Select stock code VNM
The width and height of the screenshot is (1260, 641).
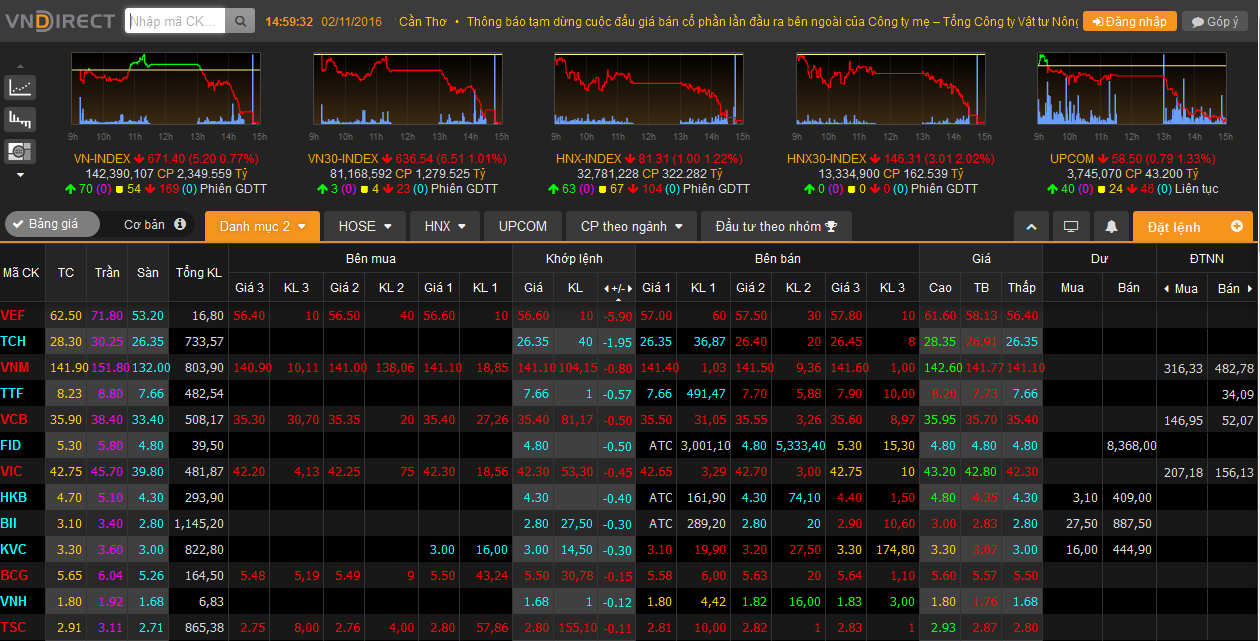tap(14, 367)
